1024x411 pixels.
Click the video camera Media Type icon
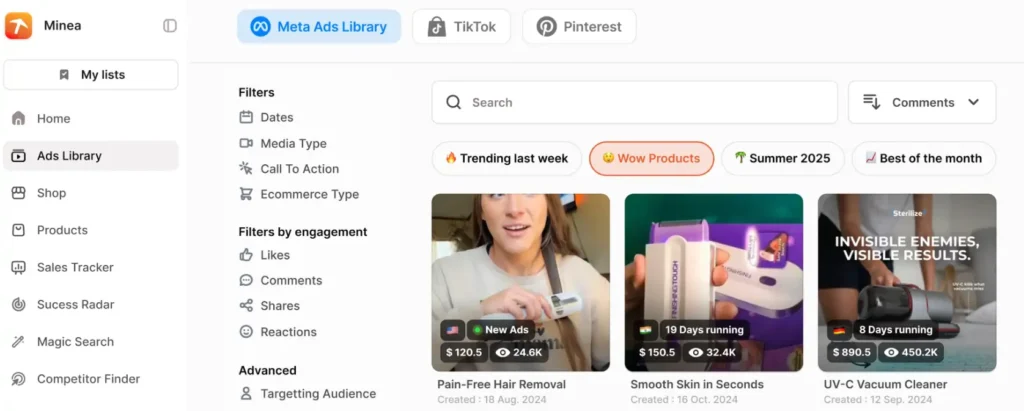click(246, 143)
